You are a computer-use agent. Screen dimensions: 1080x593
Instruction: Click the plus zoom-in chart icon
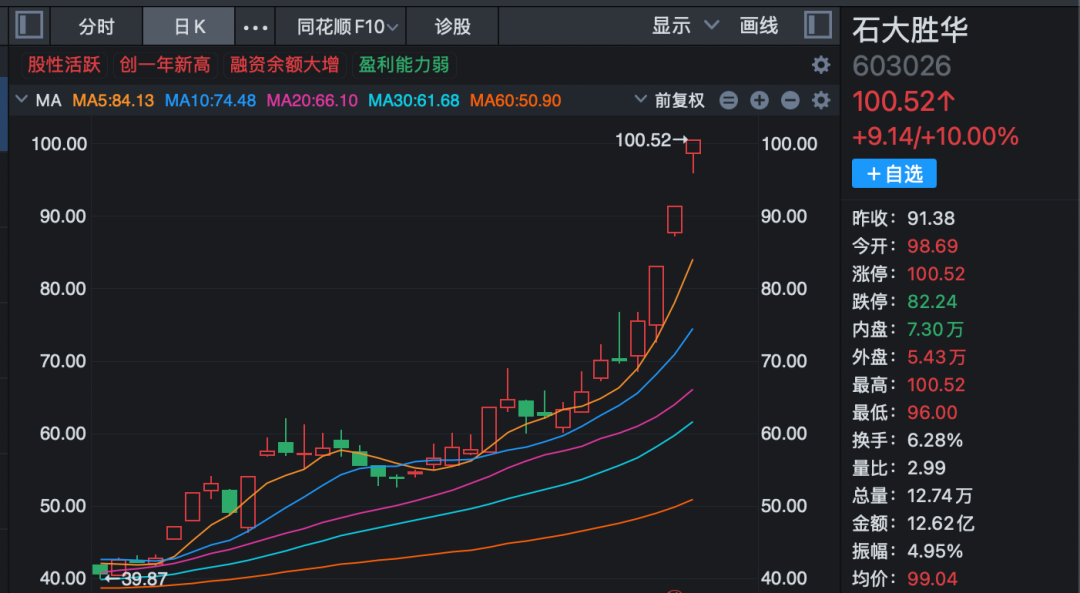(759, 100)
